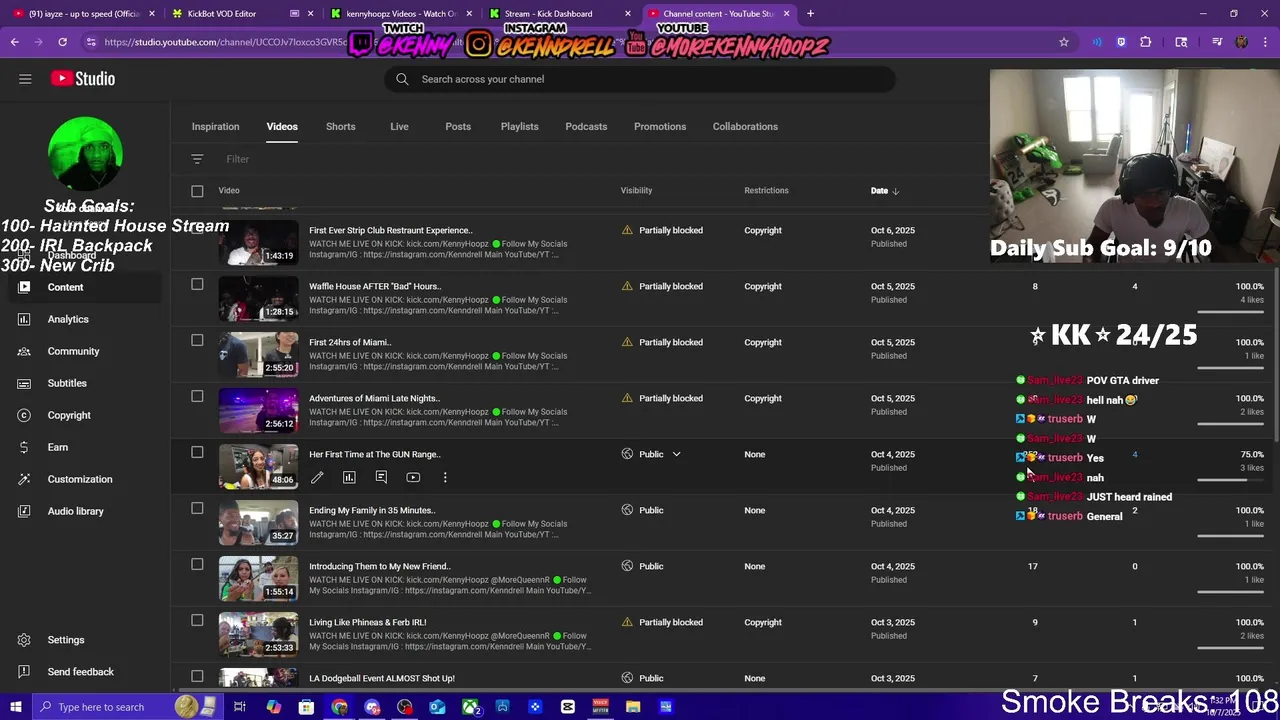The height and width of the screenshot is (720, 1280).
Task: Switch to the Promotions tab
Action: point(660,127)
